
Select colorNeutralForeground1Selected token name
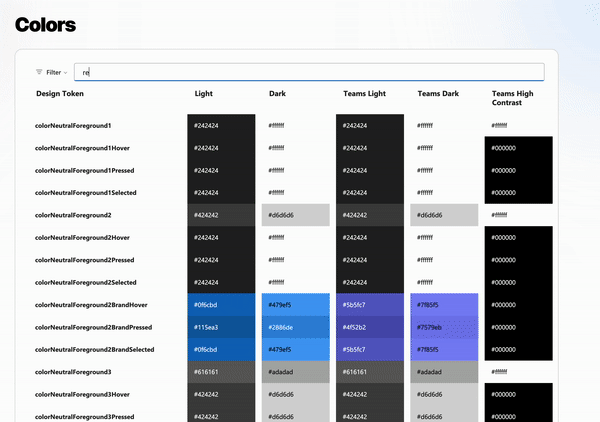pyautogui.click(x=86, y=193)
